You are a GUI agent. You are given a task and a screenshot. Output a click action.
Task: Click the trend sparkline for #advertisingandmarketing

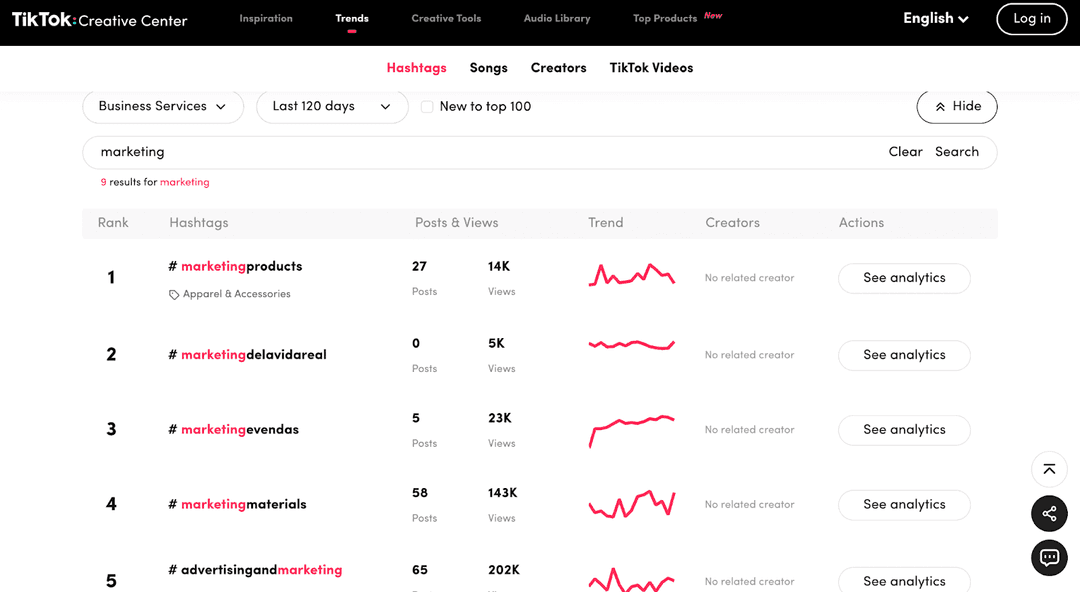coord(632,578)
